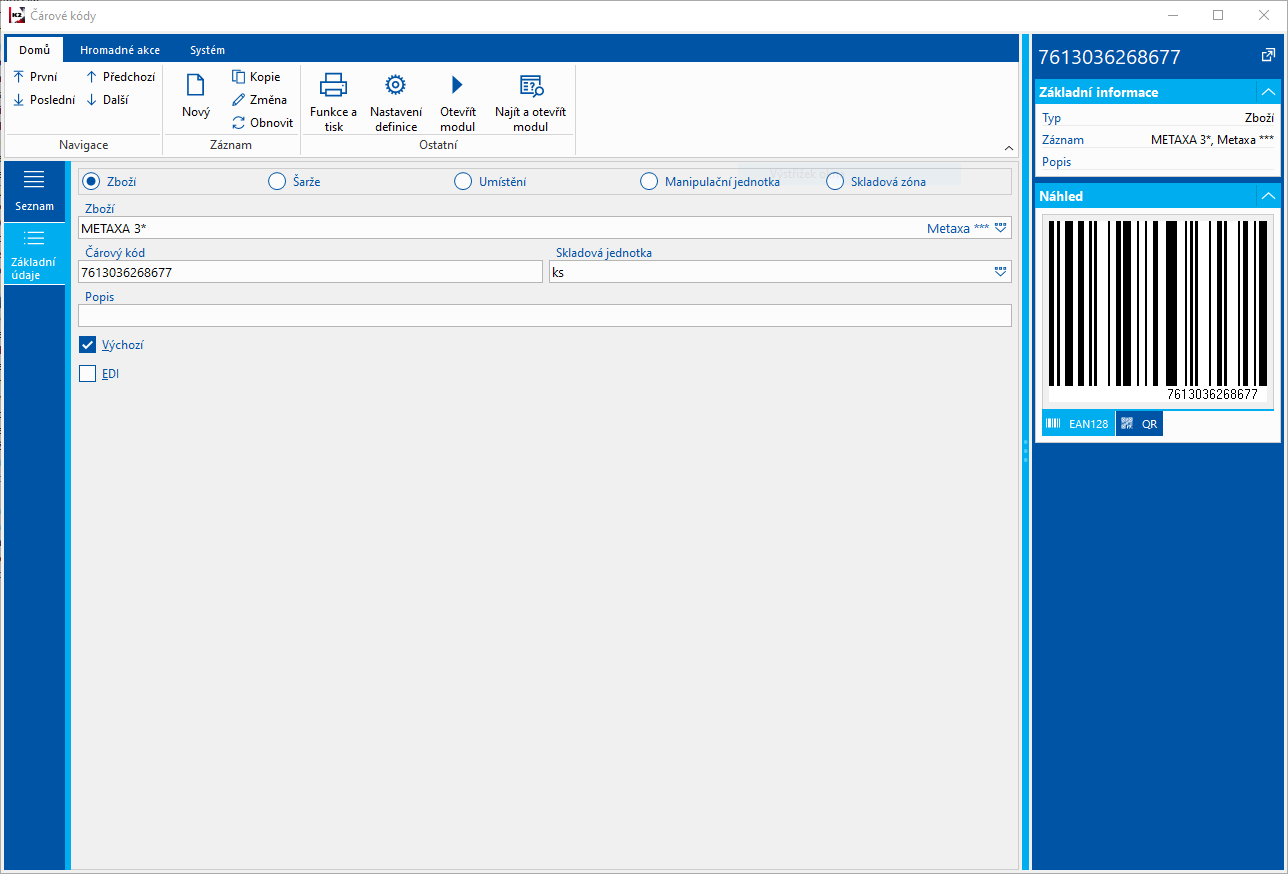Image resolution: width=1288 pixels, height=874 pixels.
Task: Click the 7613036268677 panel heading
Action: point(1110,57)
